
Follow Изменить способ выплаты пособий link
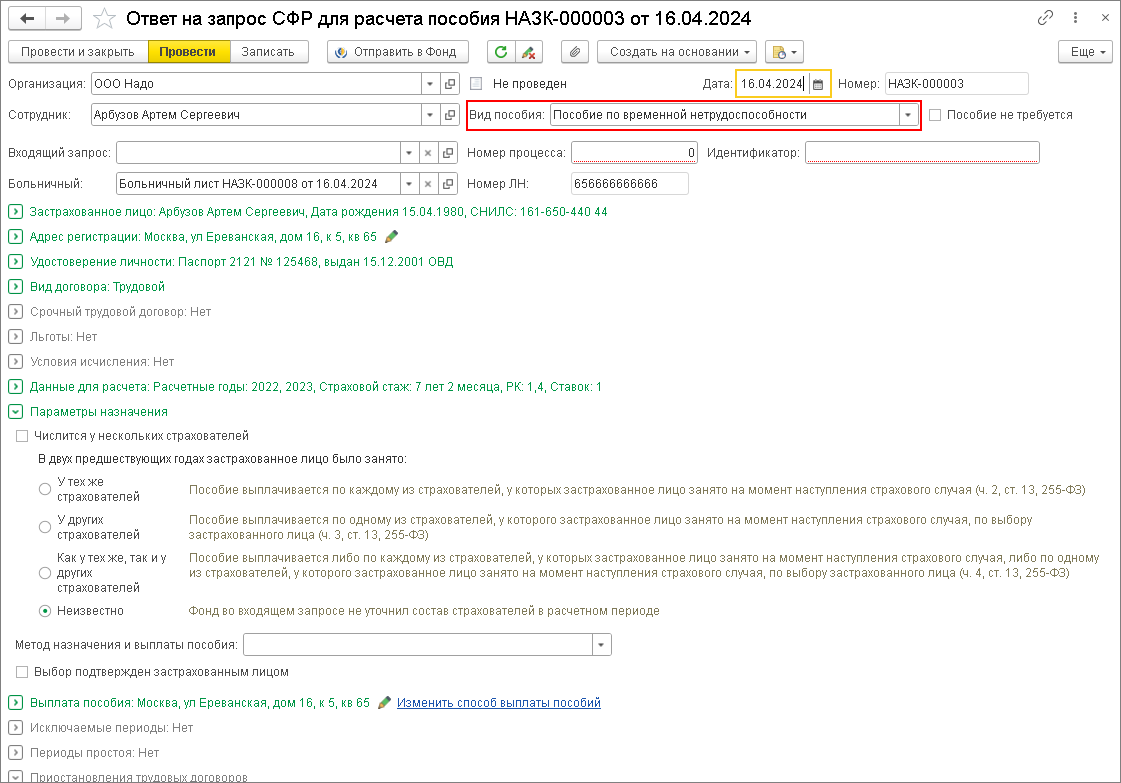(x=498, y=703)
